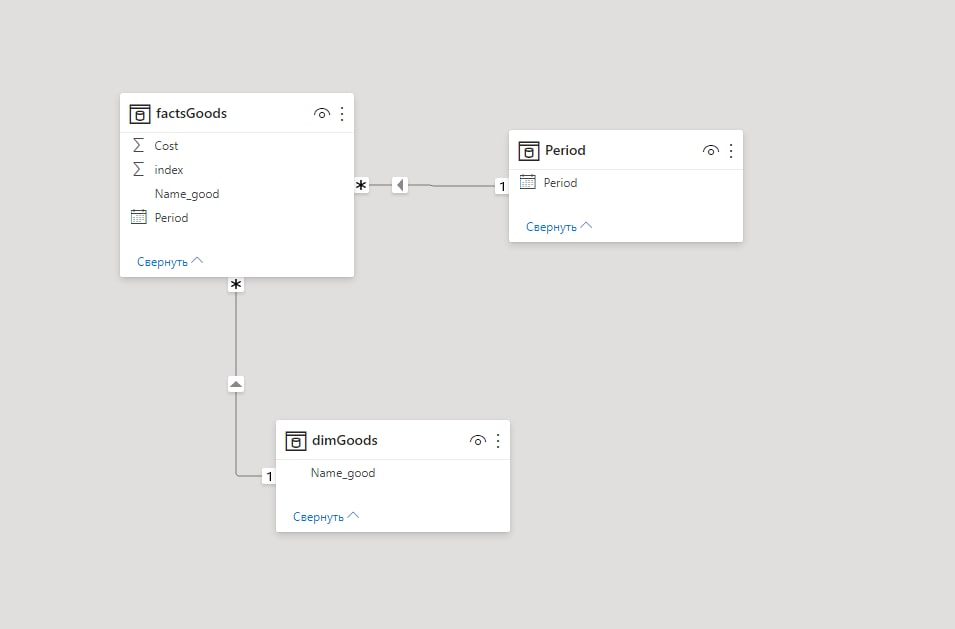Image resolution: width=955 pixels, height=629 pixels.
Task: Collapse the Period table with Свернуть
Action: pos(559,227)
